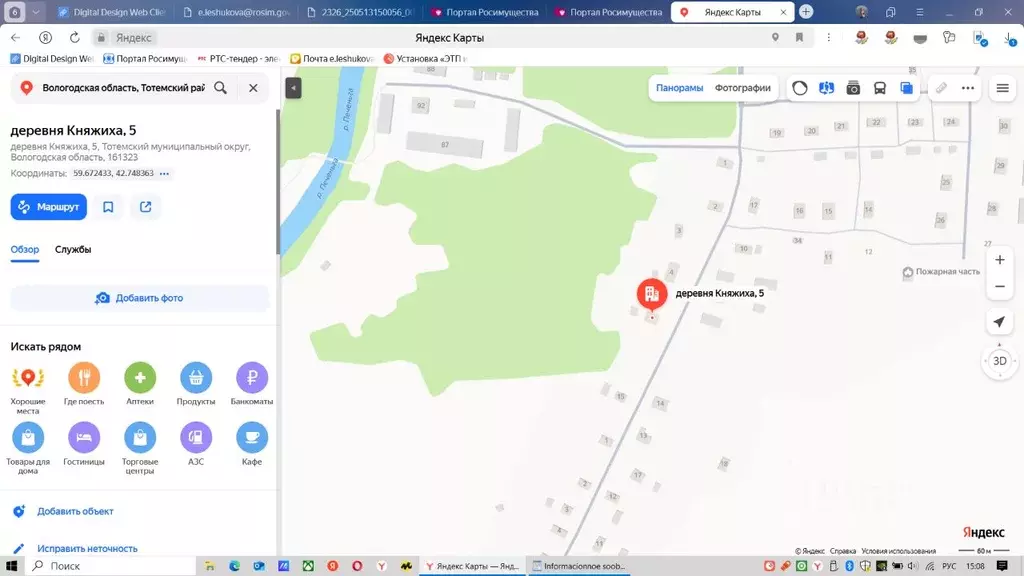This screenshot has height=576, width=1024.
Task: Switch to the Службы tab
Action: 73,249
